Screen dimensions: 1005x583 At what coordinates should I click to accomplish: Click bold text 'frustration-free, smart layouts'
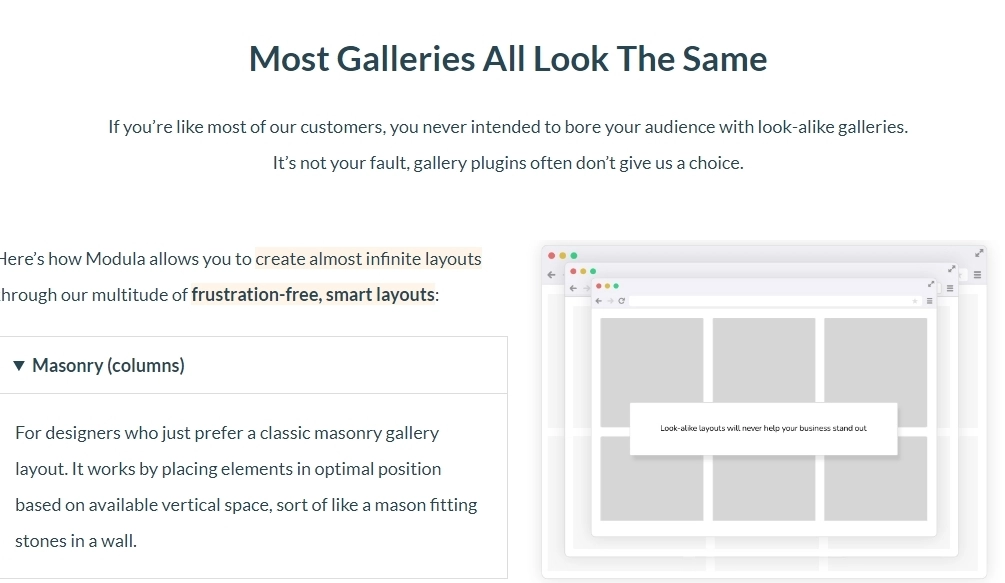tap(313, 295)
